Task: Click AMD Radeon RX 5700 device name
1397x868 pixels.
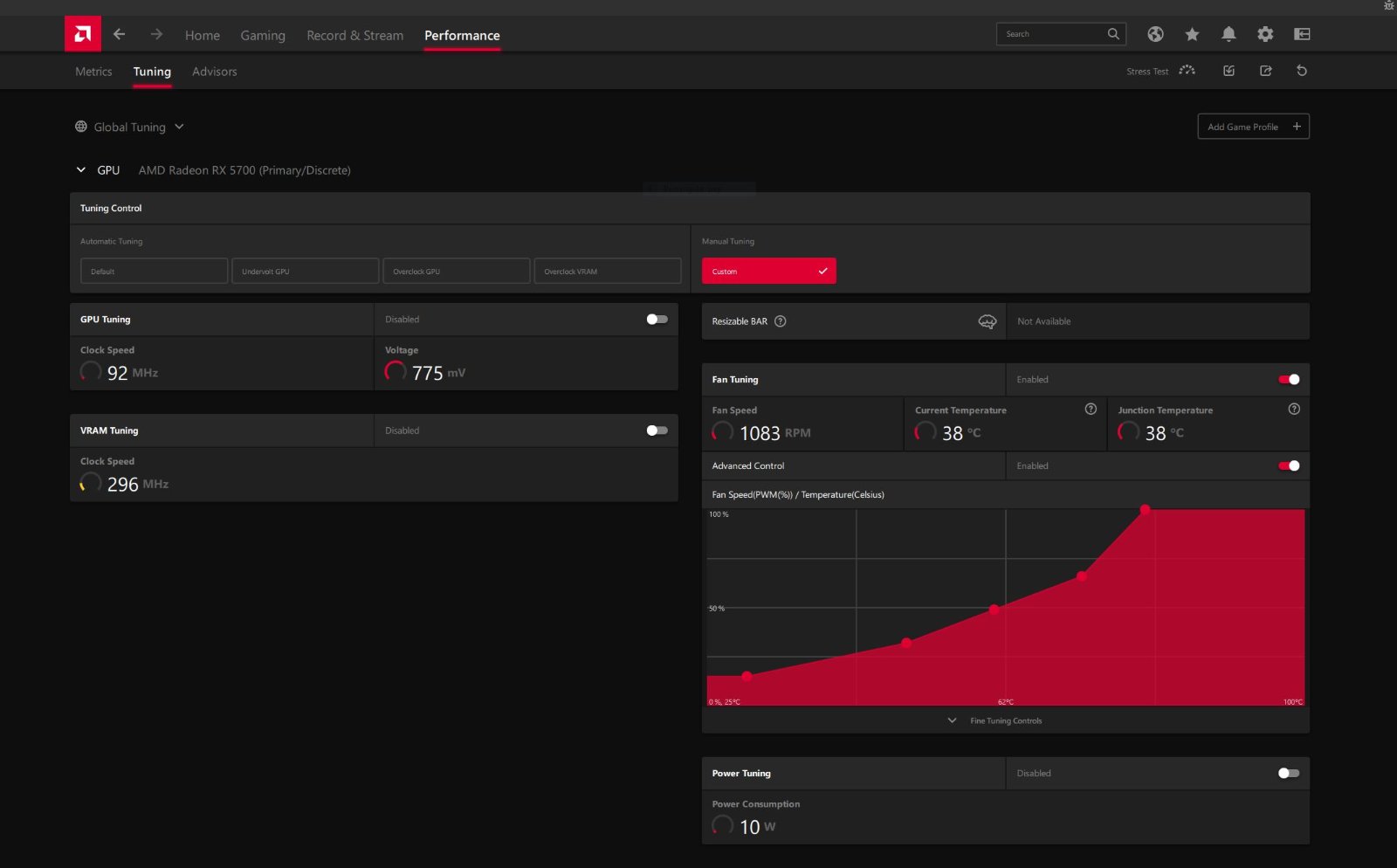Action: coord(244,170)
